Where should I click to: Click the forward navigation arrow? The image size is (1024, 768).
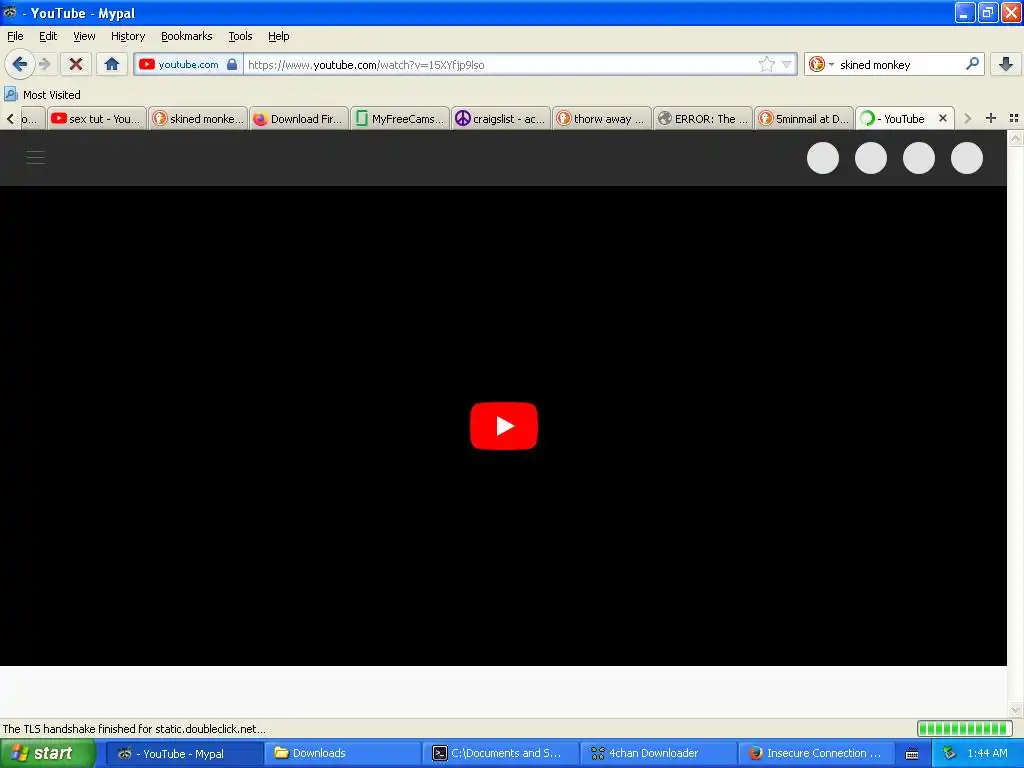[x=45, y=64]
